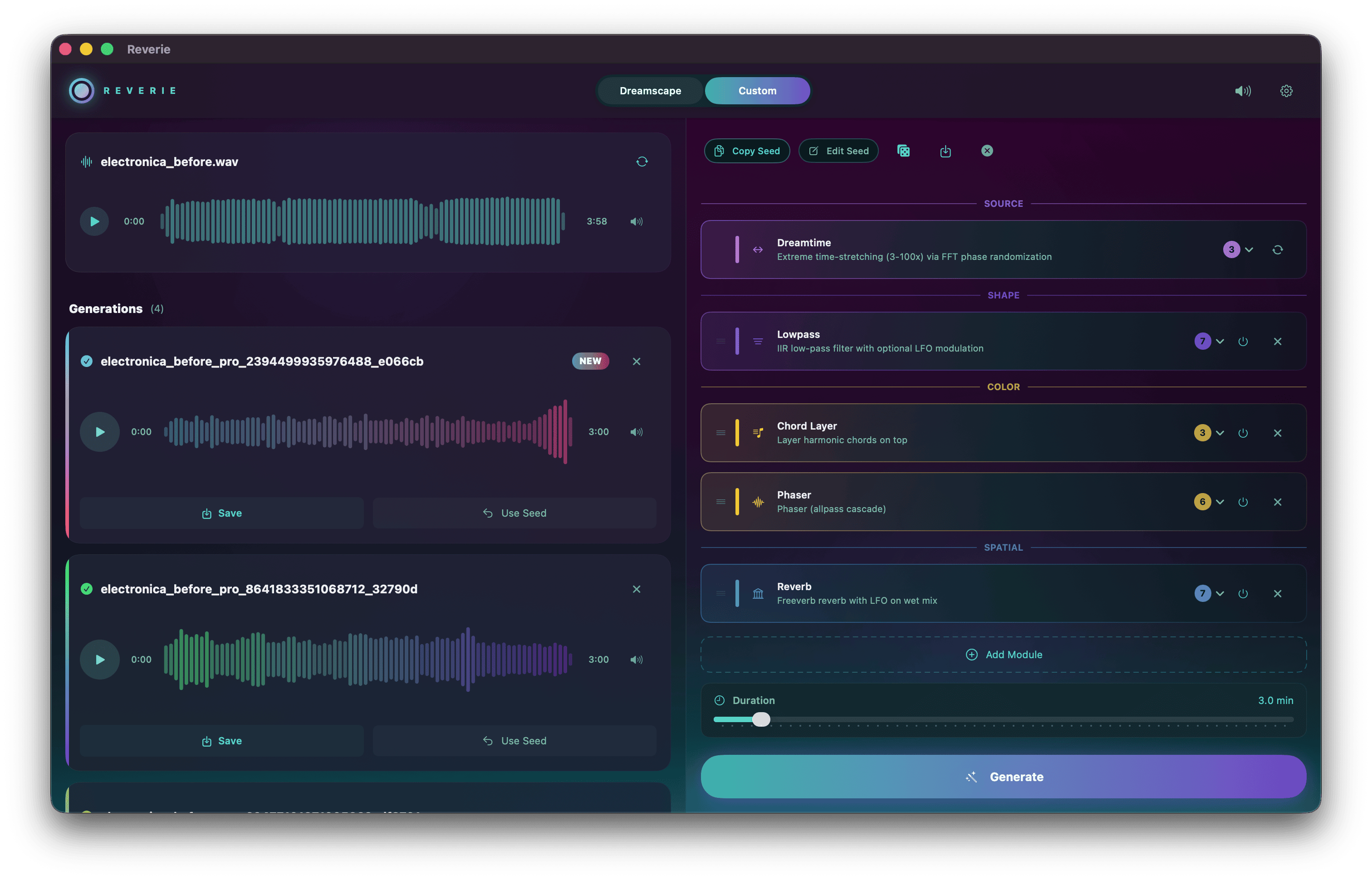Use Seed from generation 32790d
Screen dimensions: 1372x880
coord(514,741)
